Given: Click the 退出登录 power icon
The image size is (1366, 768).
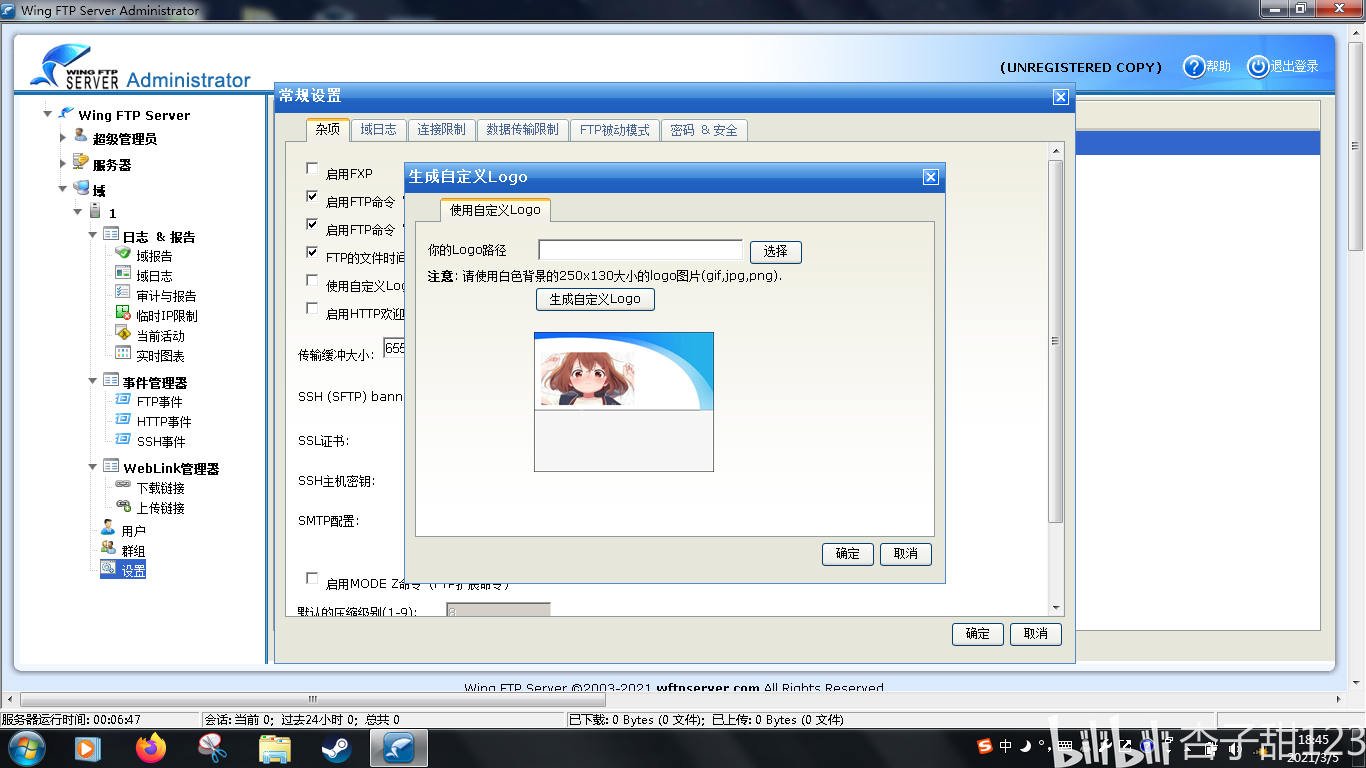Looking at the screenshot, I should point(1258,67).
